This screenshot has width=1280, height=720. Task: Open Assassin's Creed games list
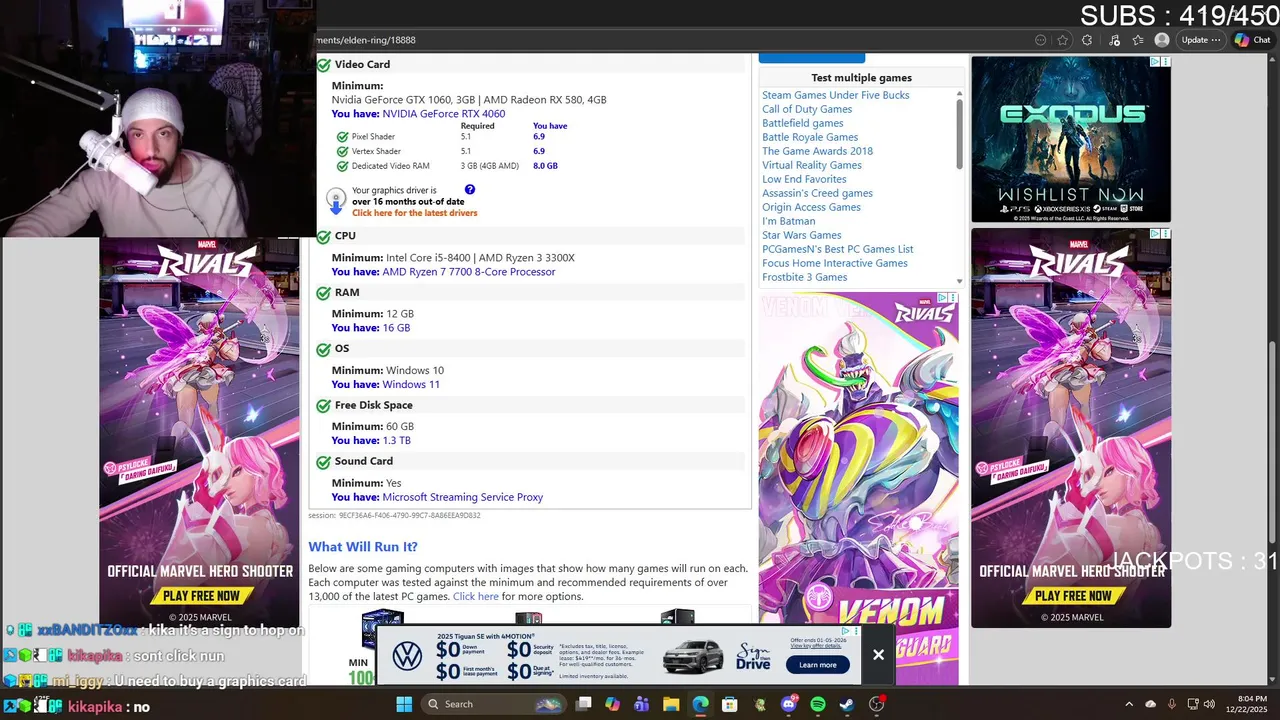click(x=817, y=193)
